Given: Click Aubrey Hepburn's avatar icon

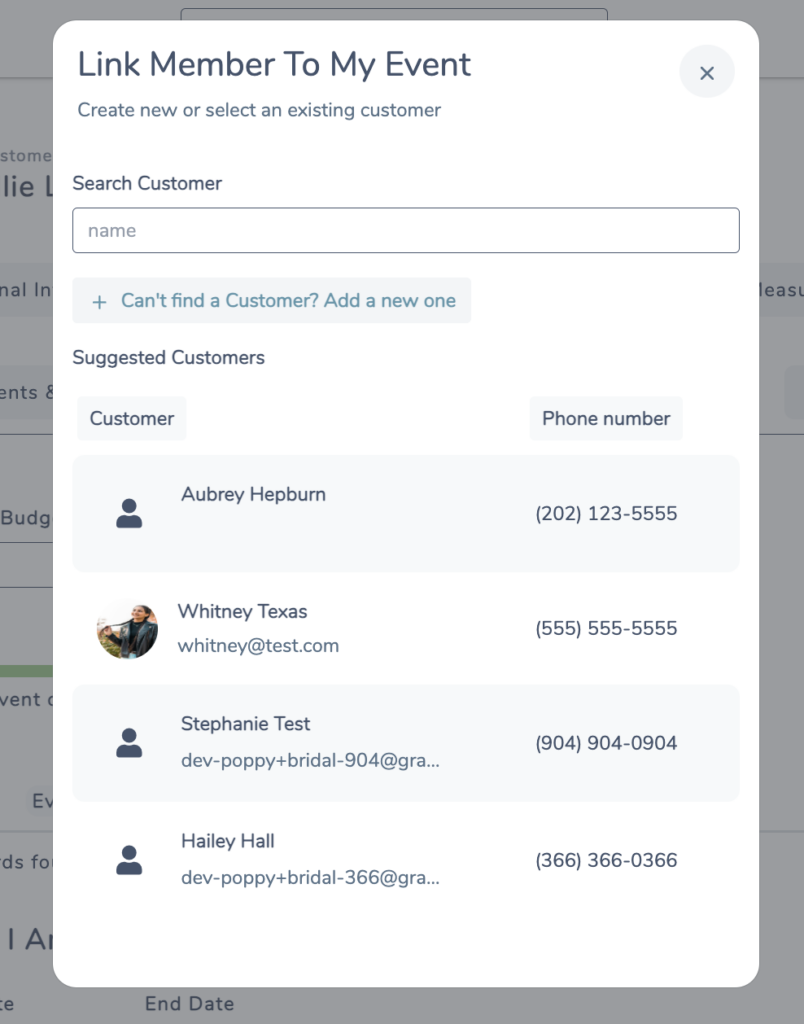Looking at the screenshot, I should pyautogui.click(x=129, y=513).
